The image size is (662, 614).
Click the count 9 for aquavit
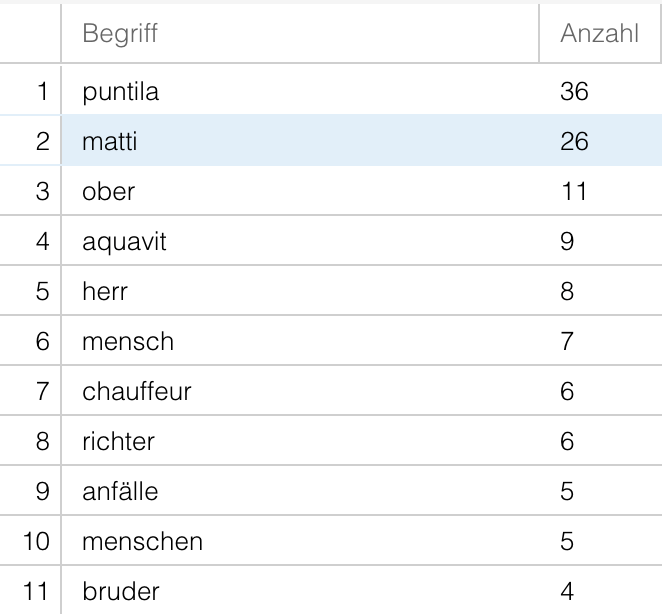pyautogui.click(x=567, y=242)
